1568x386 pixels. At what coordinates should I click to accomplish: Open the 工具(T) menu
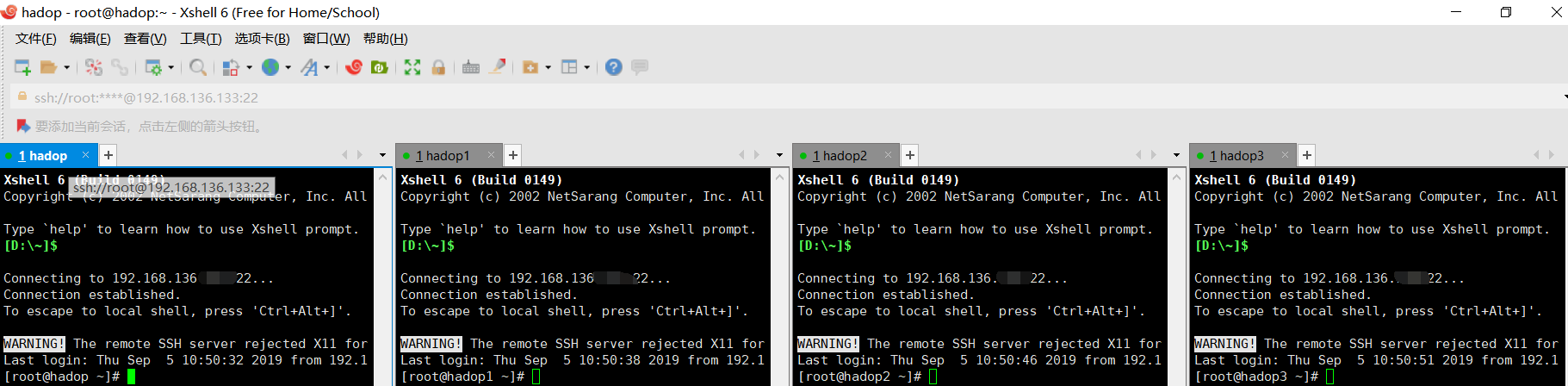tap(201, 39)
